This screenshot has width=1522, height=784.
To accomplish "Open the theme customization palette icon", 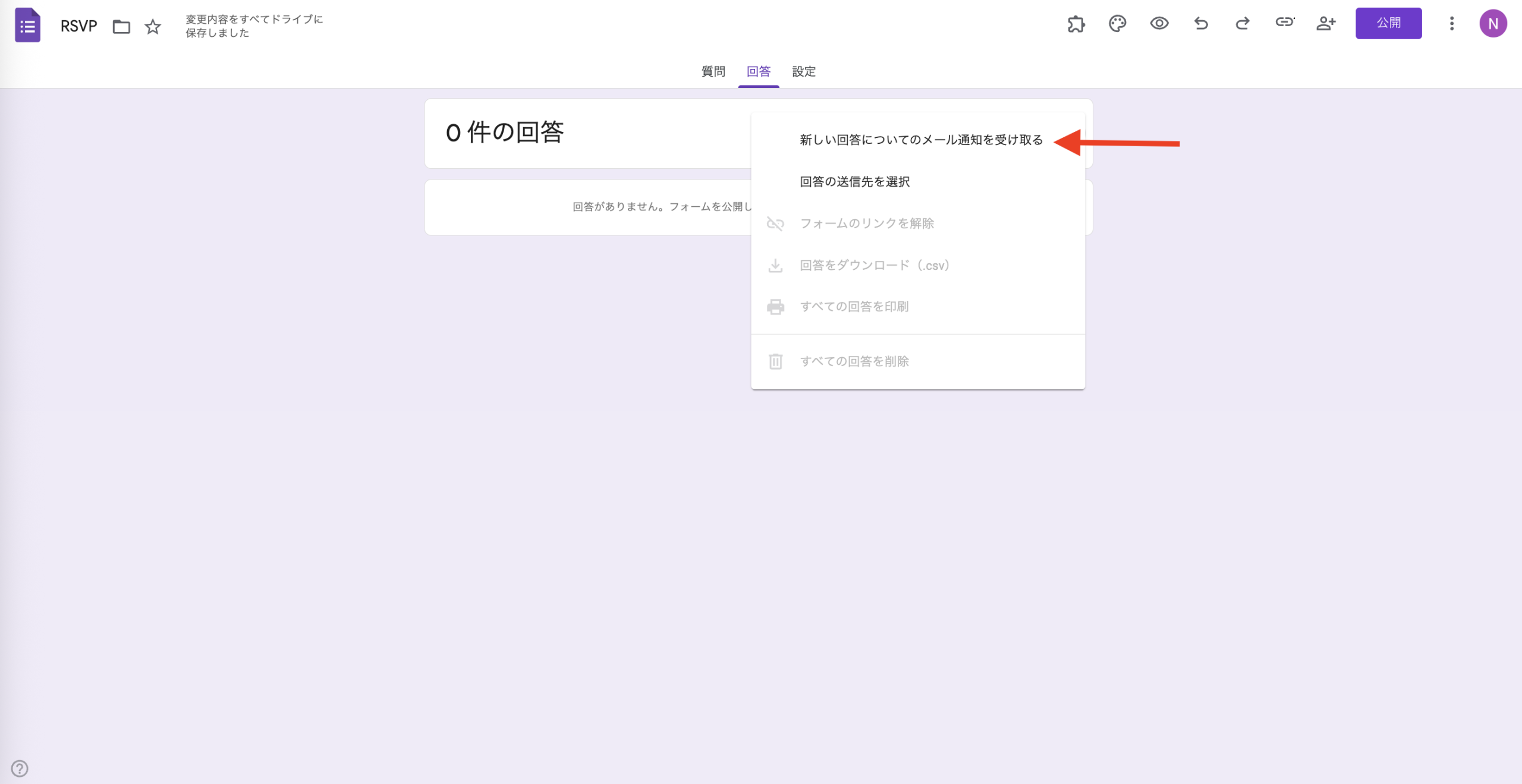I will pyautogui.click(x=1118, y=24).
